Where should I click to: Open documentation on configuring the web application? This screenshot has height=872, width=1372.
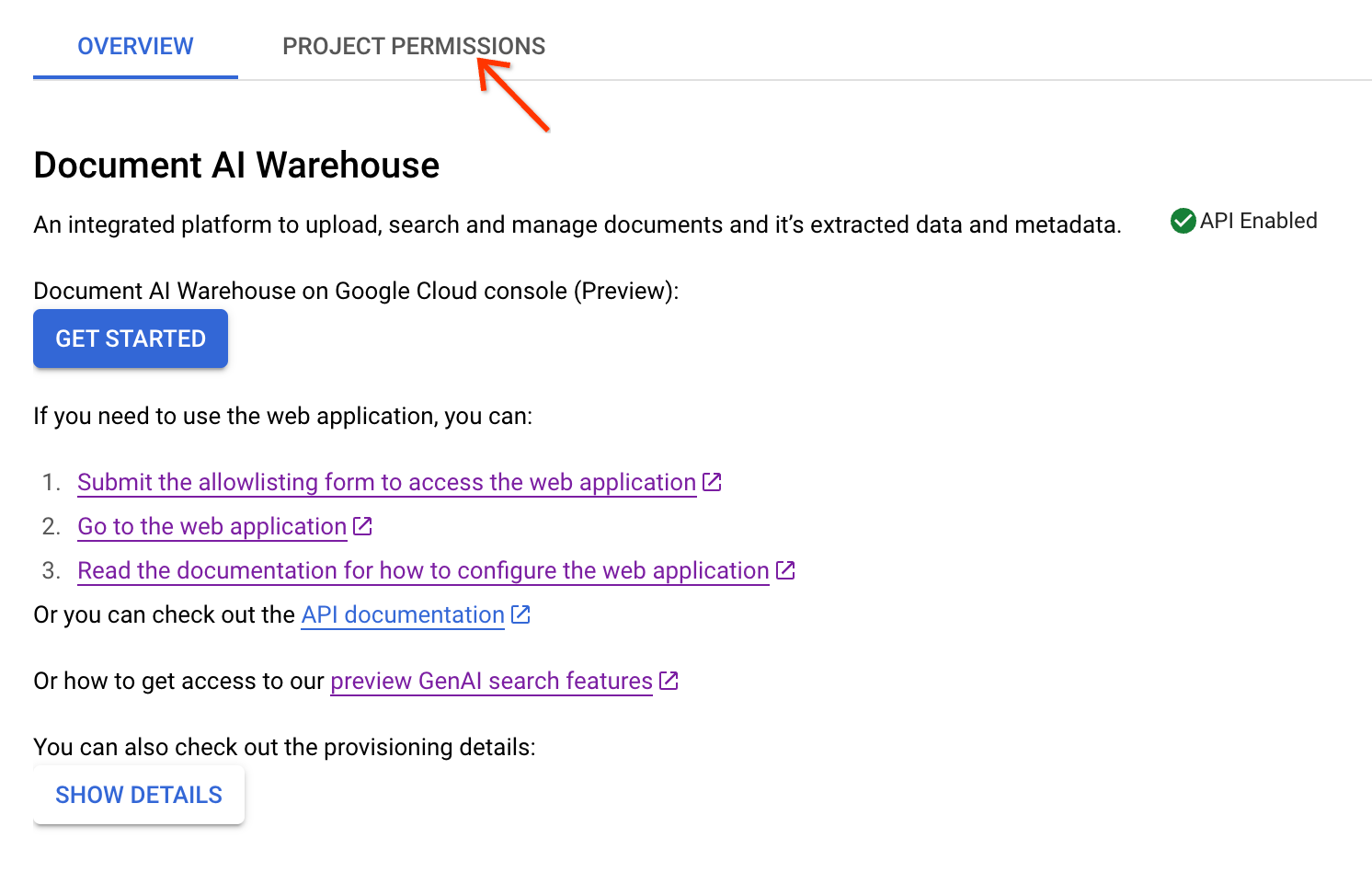[x=423, y=570]
